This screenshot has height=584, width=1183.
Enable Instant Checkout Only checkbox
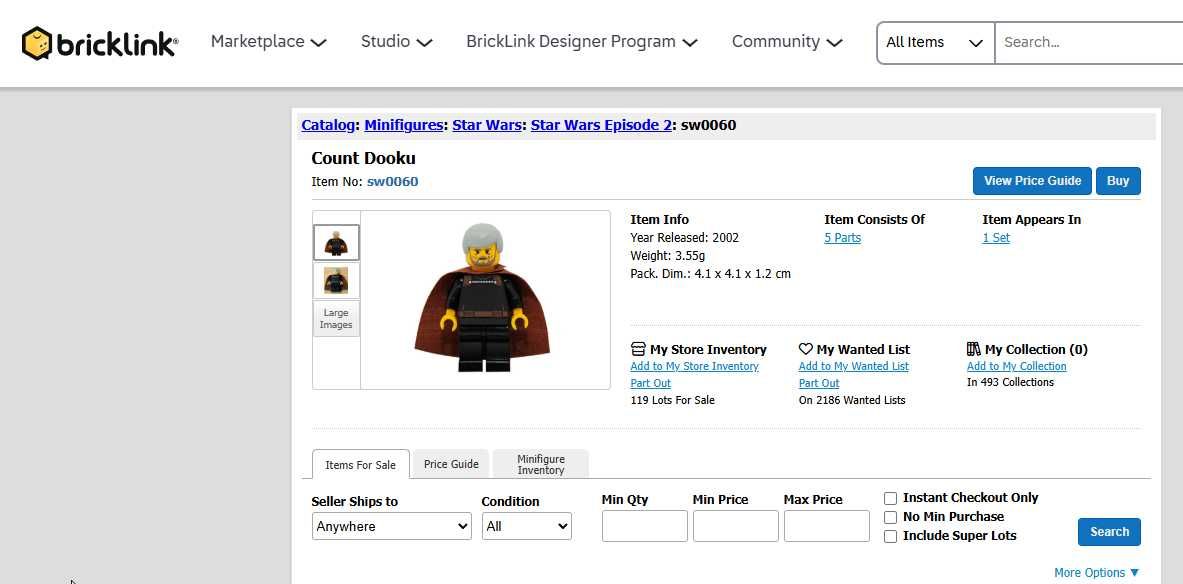(x=890, y=499)
